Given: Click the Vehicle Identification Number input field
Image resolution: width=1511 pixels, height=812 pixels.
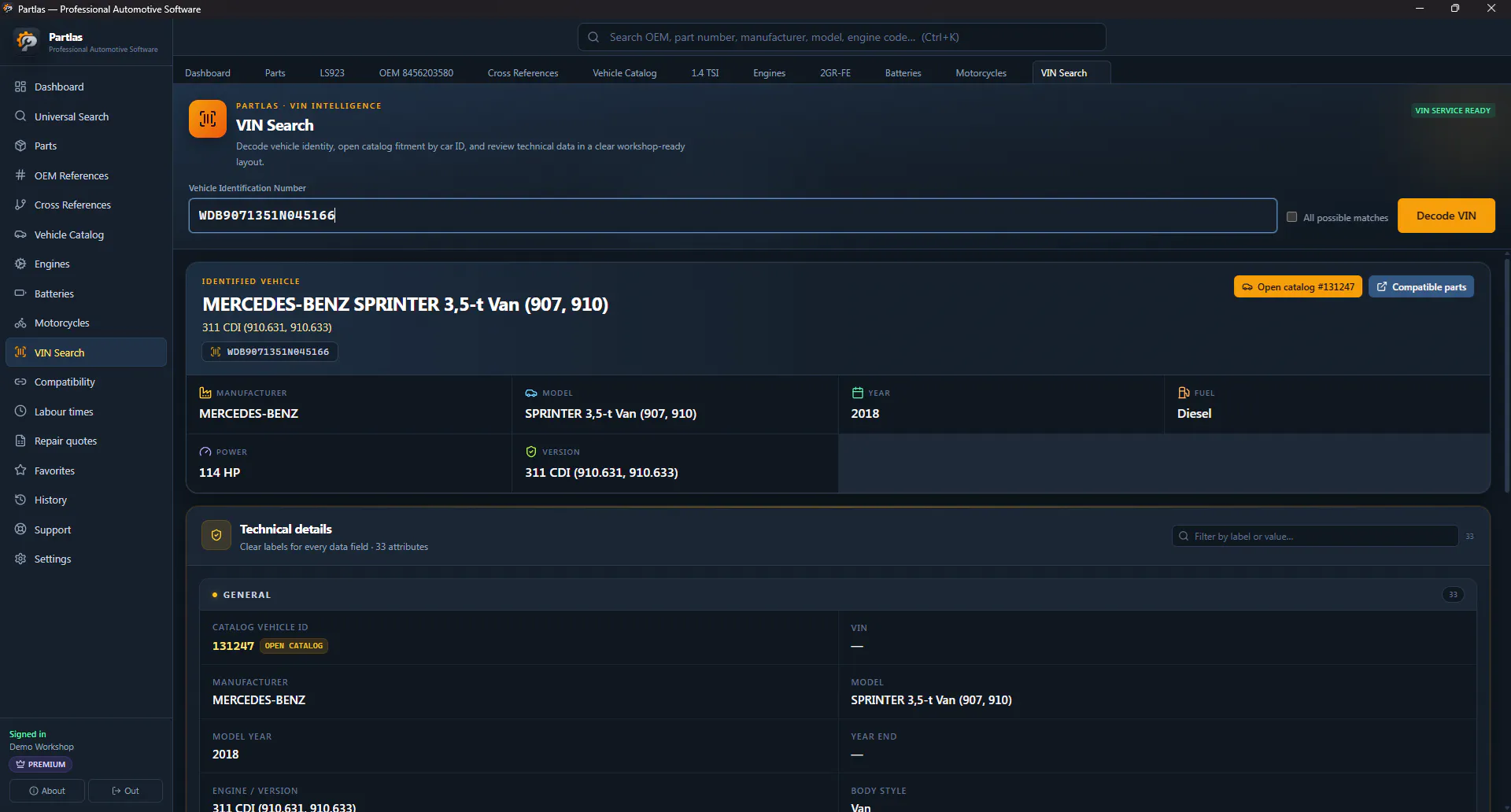Looking at the screenshot, I should (x=733, y=216).
